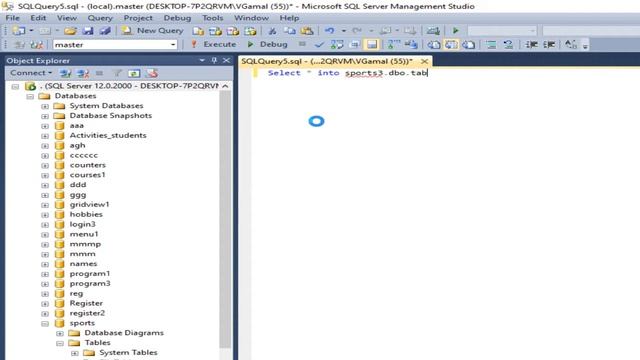This screenshot has height=360, width=640.
Task: Select highlighted Results to Grid icon
Action: click(451, 44)
